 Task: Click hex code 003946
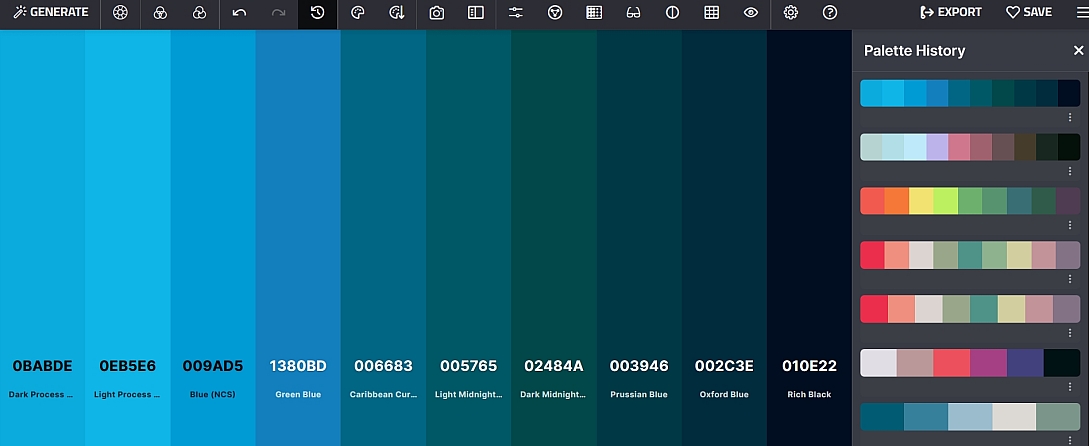639,366
